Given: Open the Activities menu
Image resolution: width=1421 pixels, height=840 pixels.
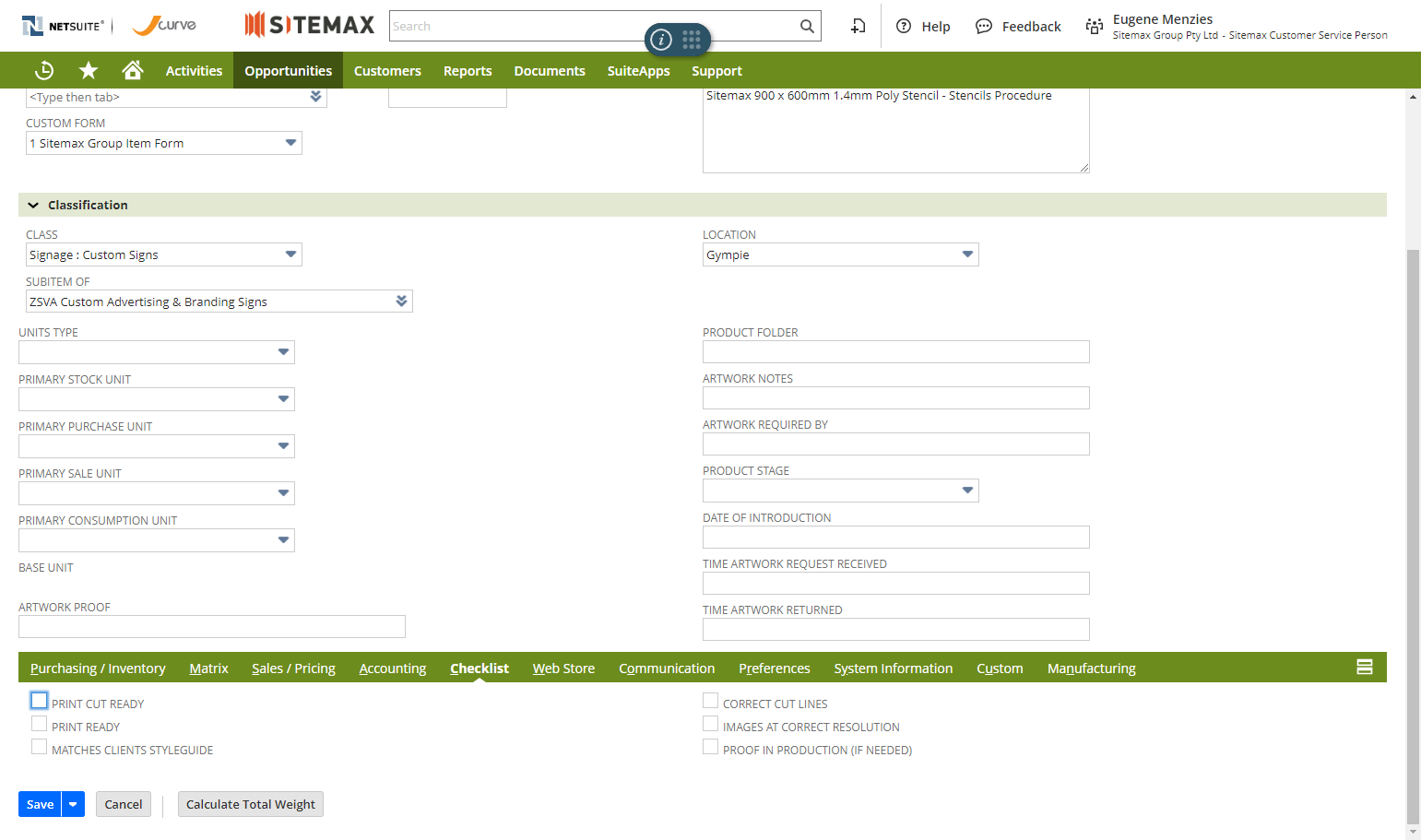Looking at the screenshot, I should (x=194, y=70).
